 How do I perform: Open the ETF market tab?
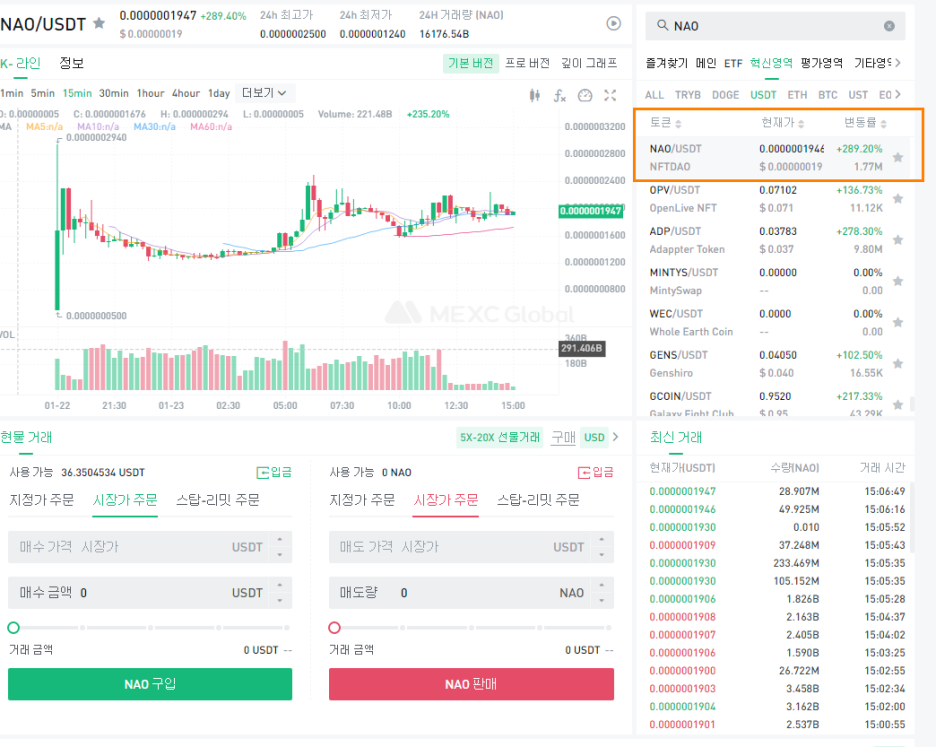click(x=733, y=63)
